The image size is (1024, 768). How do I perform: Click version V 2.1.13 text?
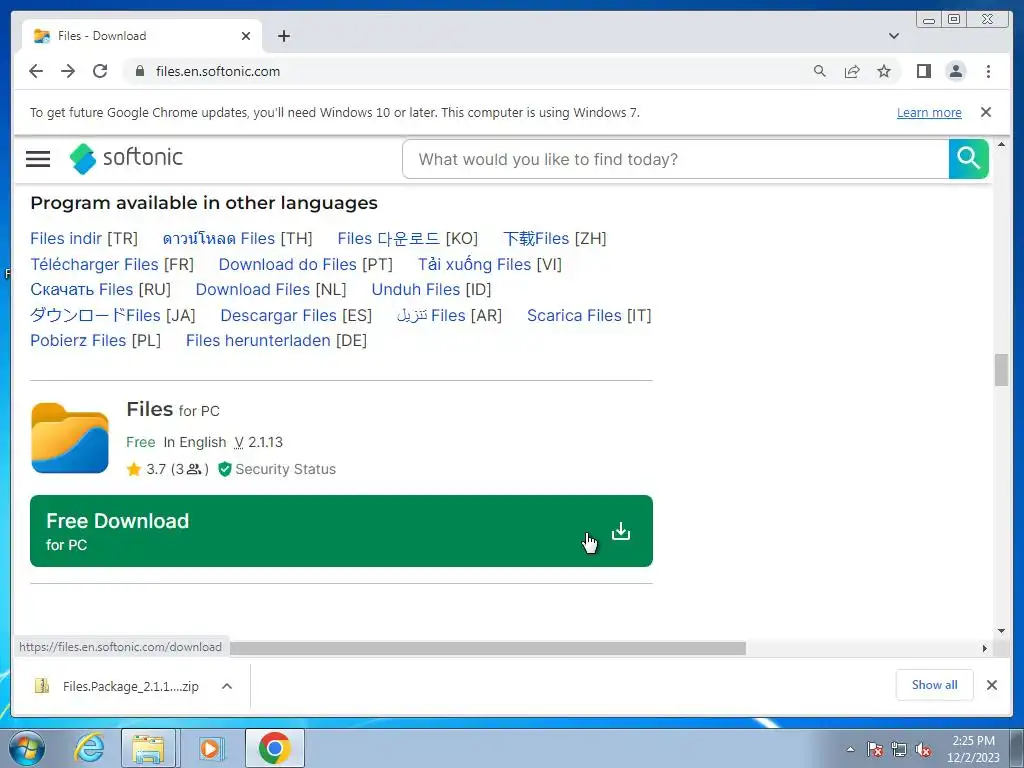pos(259,442)
